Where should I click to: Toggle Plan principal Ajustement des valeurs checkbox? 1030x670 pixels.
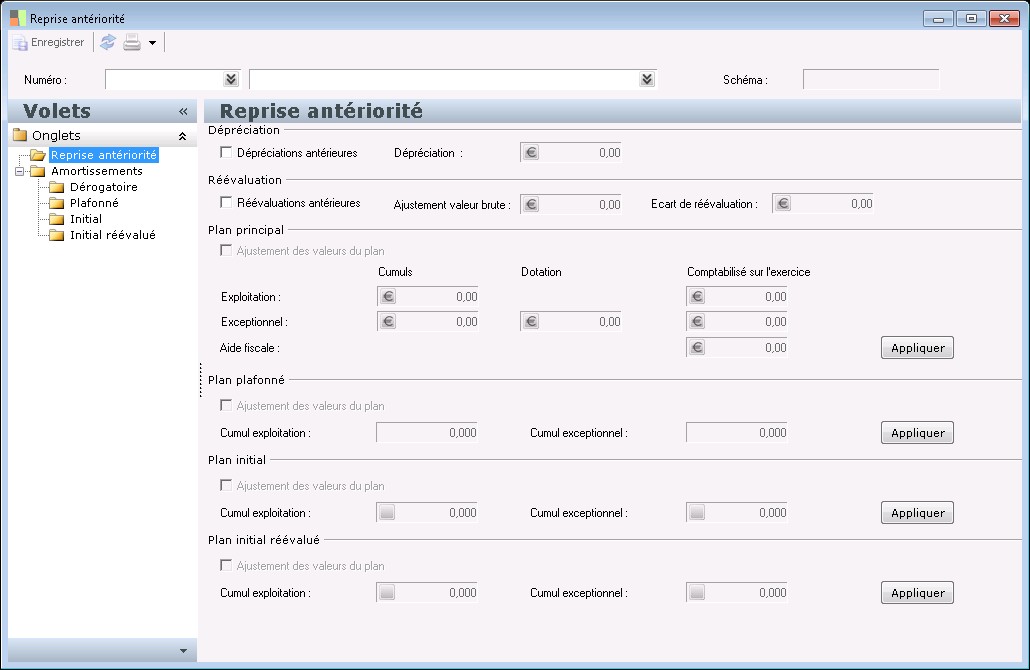coord(226,250)
